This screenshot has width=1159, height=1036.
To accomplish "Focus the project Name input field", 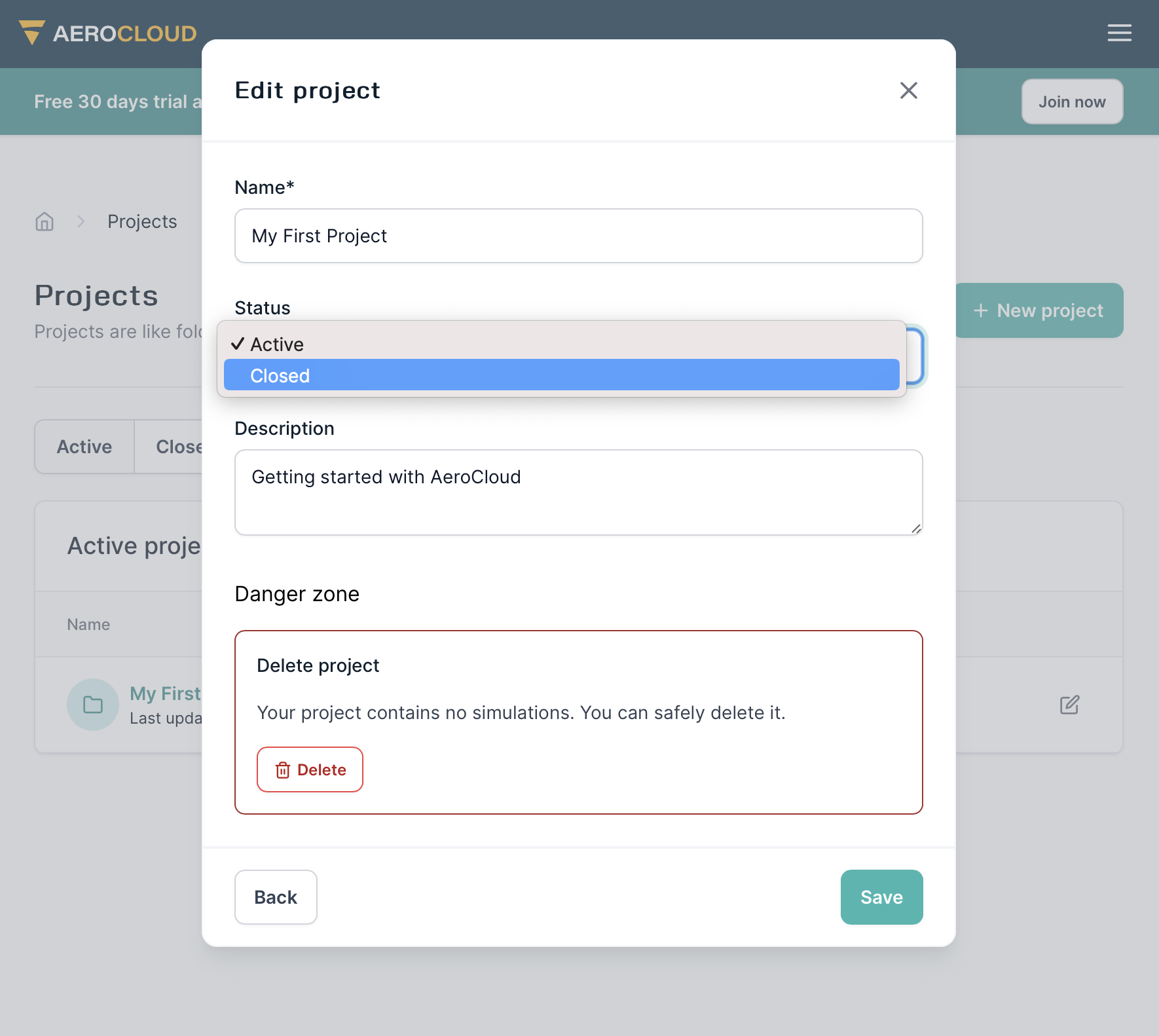I will coord(578,236).
